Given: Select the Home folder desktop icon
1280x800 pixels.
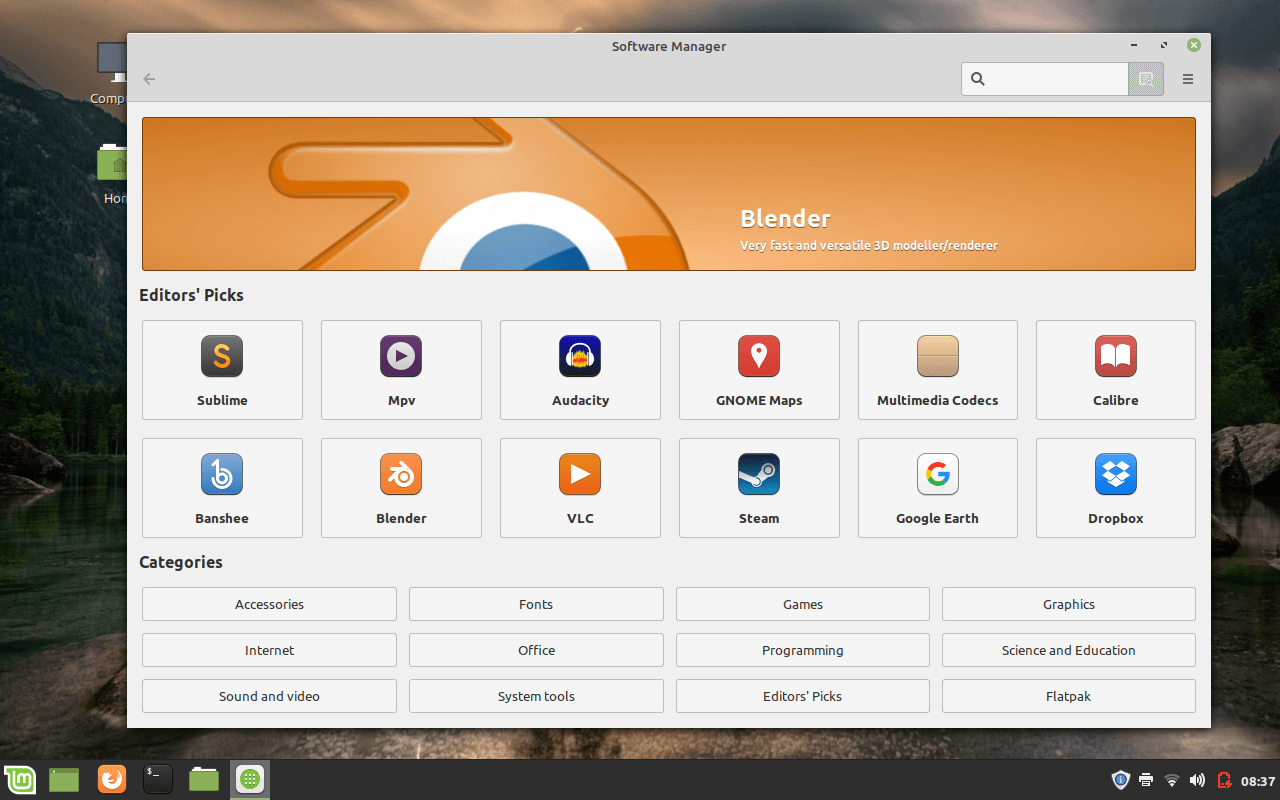Looking at the screenshot, I should tap(112, 172).
